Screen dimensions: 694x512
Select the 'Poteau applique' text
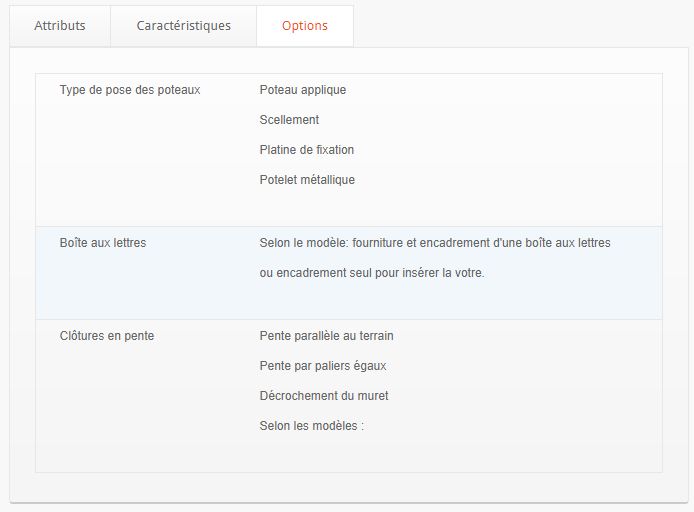click(302, 90)
